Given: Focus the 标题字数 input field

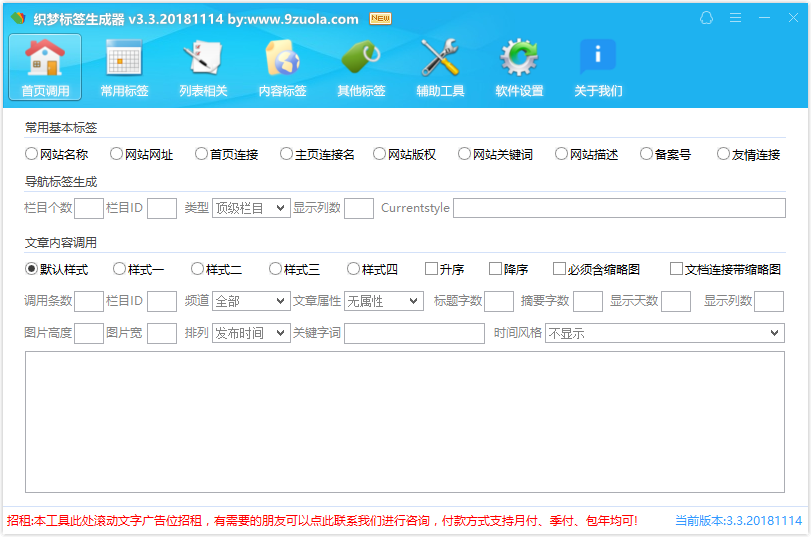Looking at the screenshot, I should coord(499,301).
